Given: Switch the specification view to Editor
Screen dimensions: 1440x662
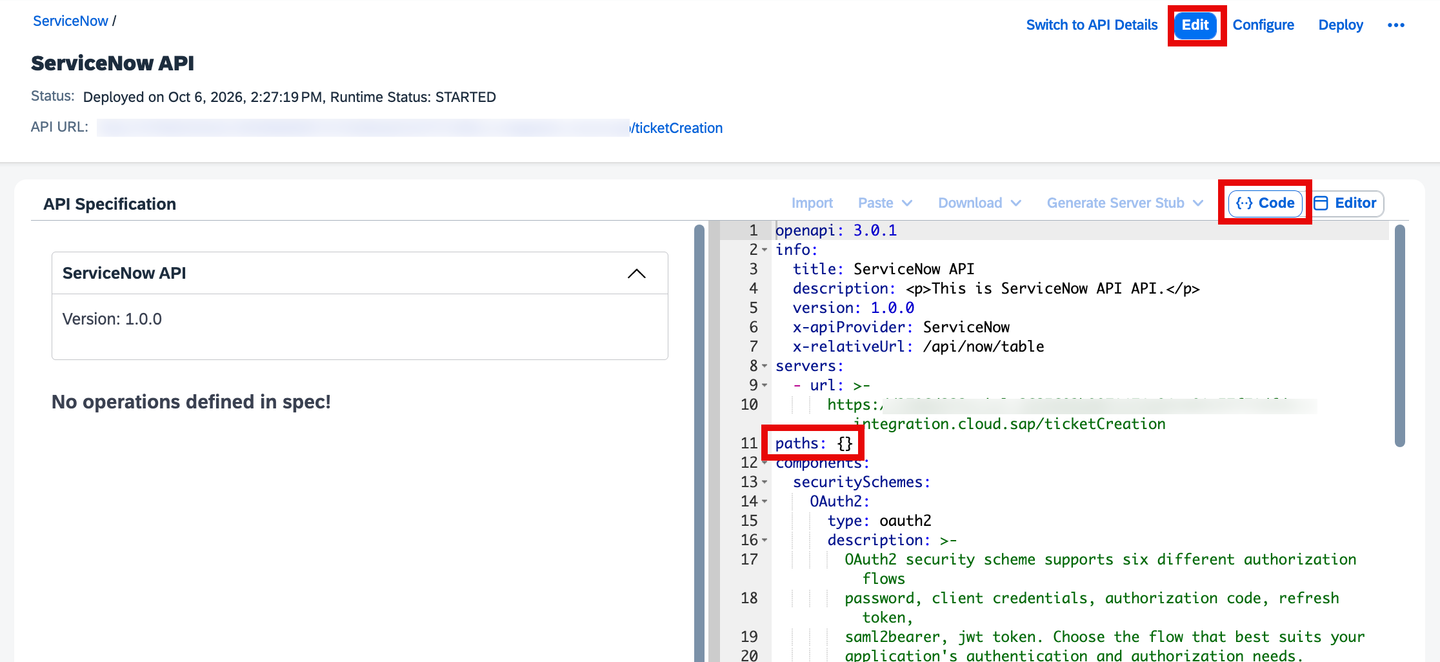Looking at the screenshot, I should [x=1345, y=203].
